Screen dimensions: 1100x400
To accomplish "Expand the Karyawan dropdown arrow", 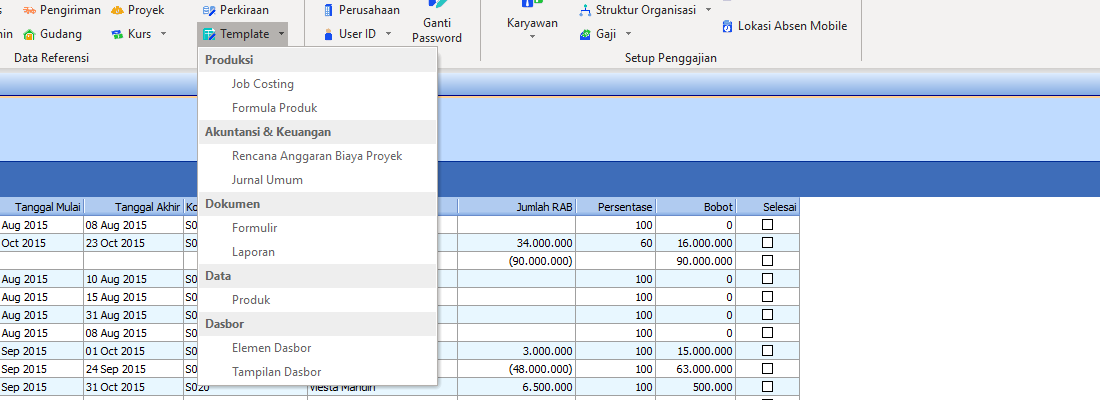I will point(532,37).
